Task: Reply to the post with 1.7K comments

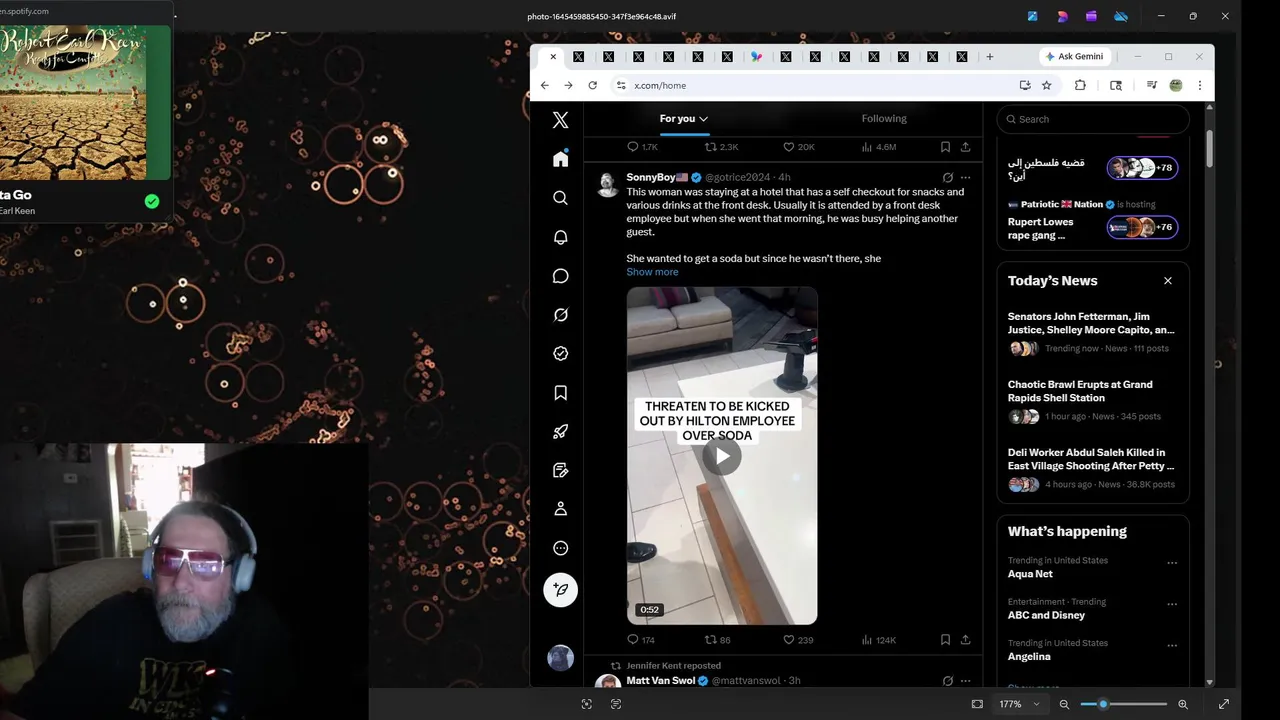Action: tap(642, 147)
